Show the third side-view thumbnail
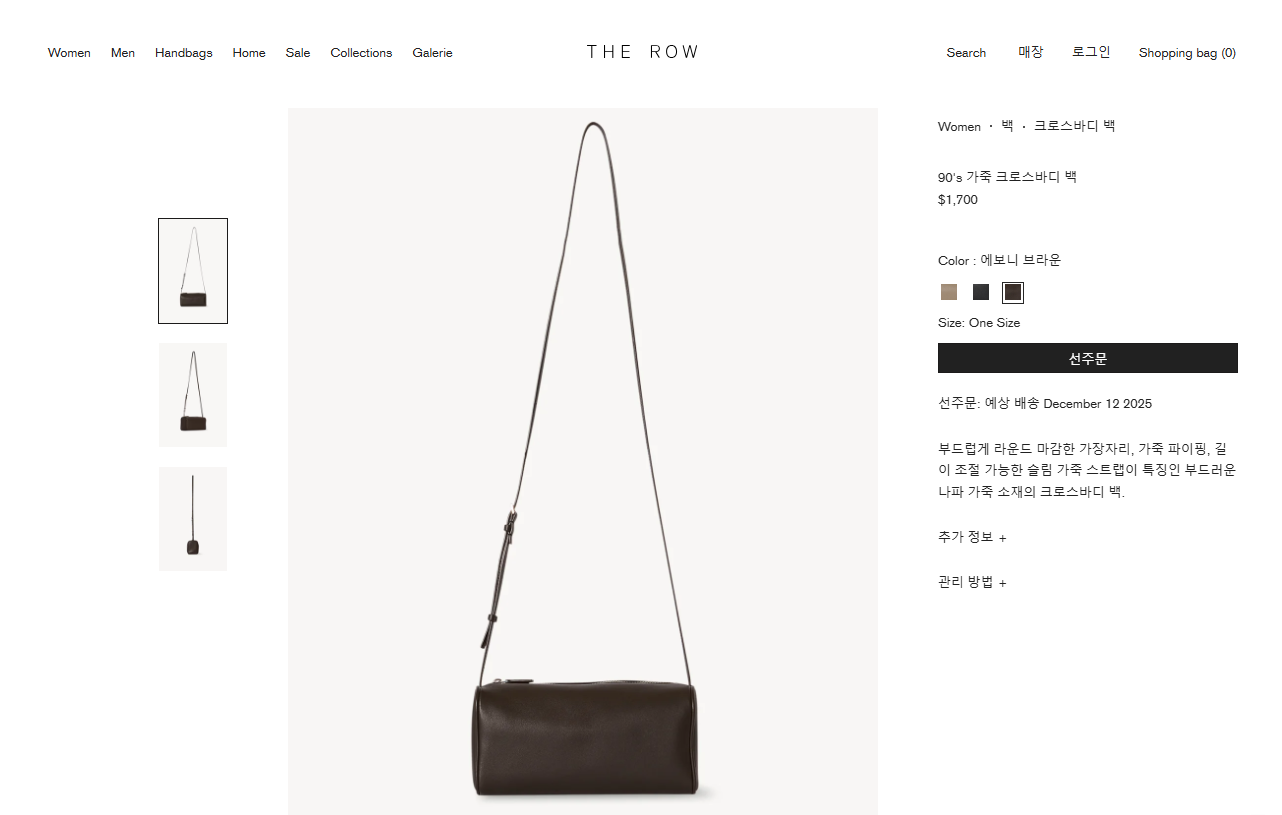The image size is (1282, 815). [x=193, y=519]
